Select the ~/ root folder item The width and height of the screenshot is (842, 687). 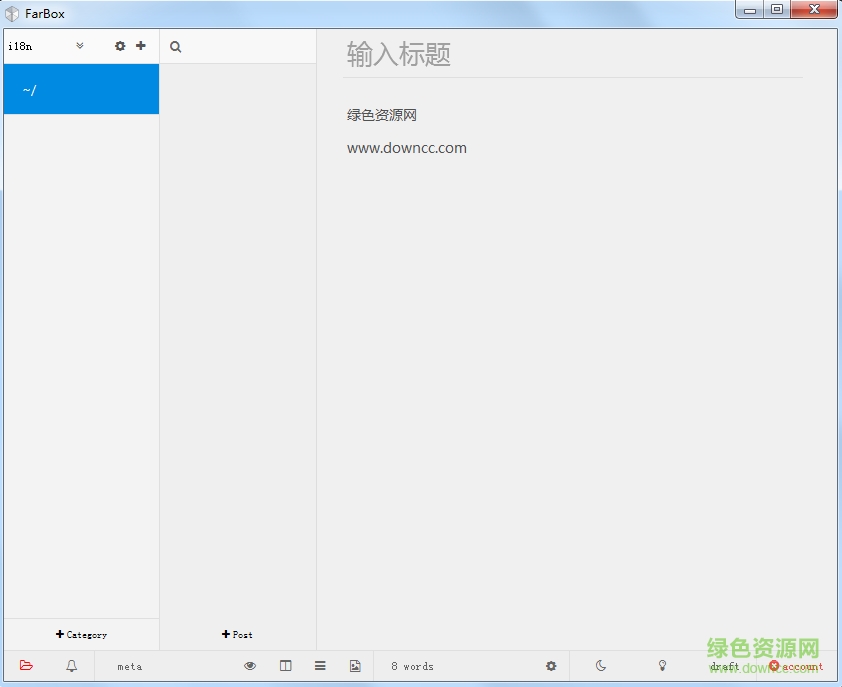[x=81, y=90]
